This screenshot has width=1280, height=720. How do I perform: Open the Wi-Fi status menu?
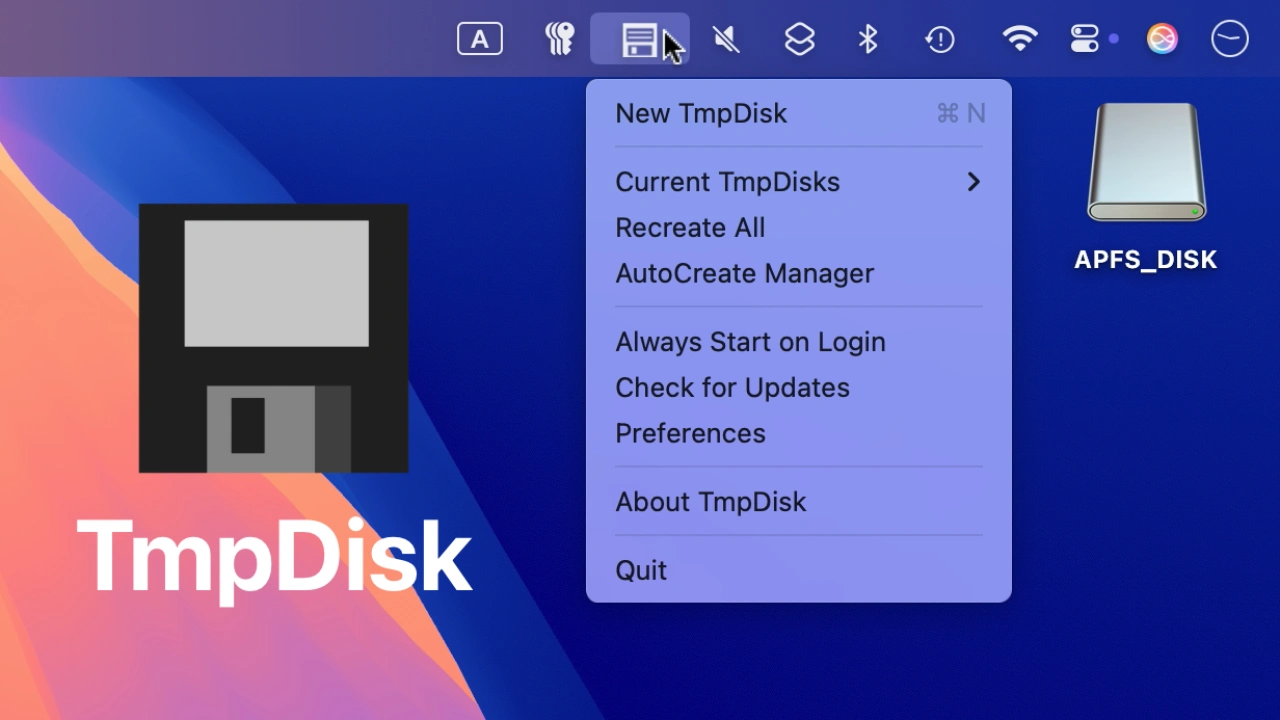pos(1020,39)
